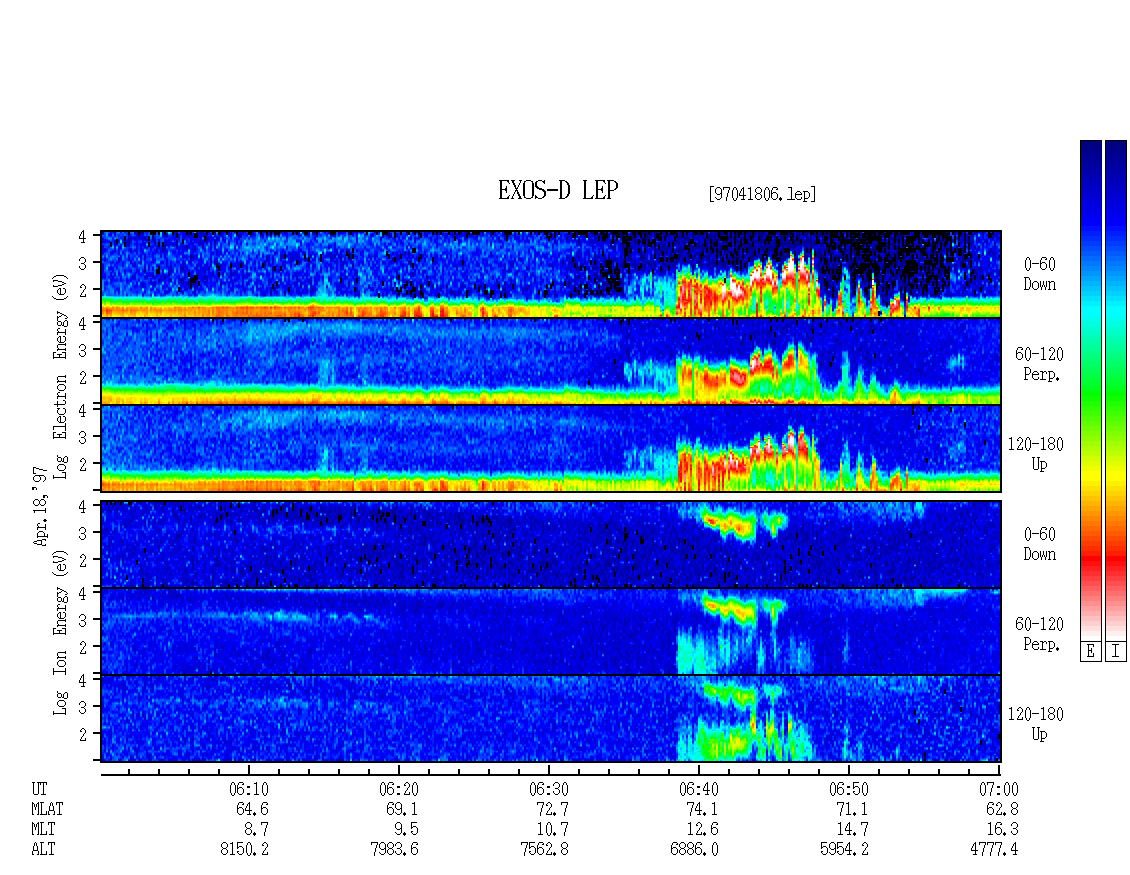Image resolution: width=1130 pixels, height=875 pixels.
Task: Click the 0-60 Down label beside ion panel
Action: [x=1040, y=544]
